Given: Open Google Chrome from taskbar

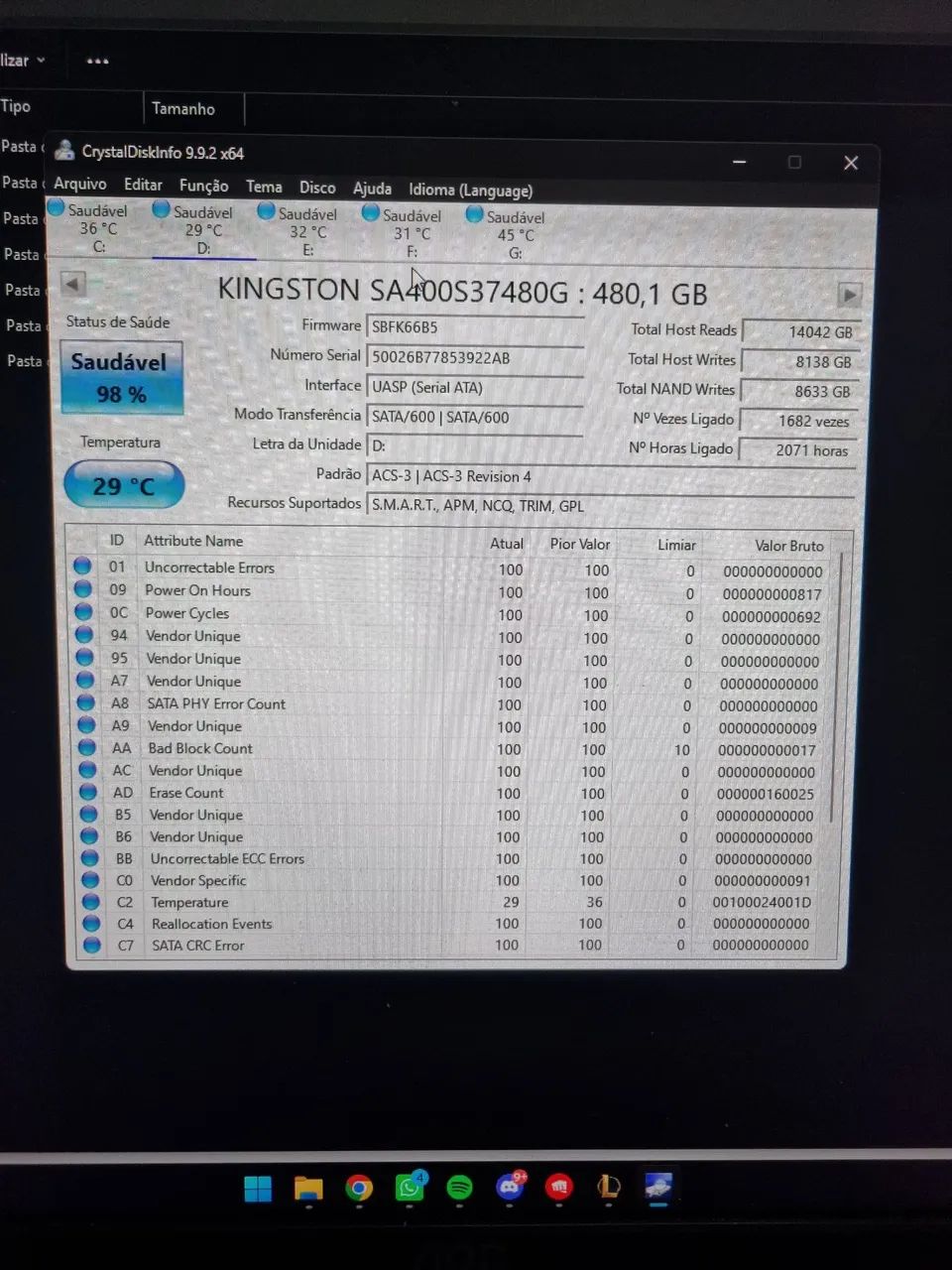Looking at the screenshot, I should point(359,1188).
